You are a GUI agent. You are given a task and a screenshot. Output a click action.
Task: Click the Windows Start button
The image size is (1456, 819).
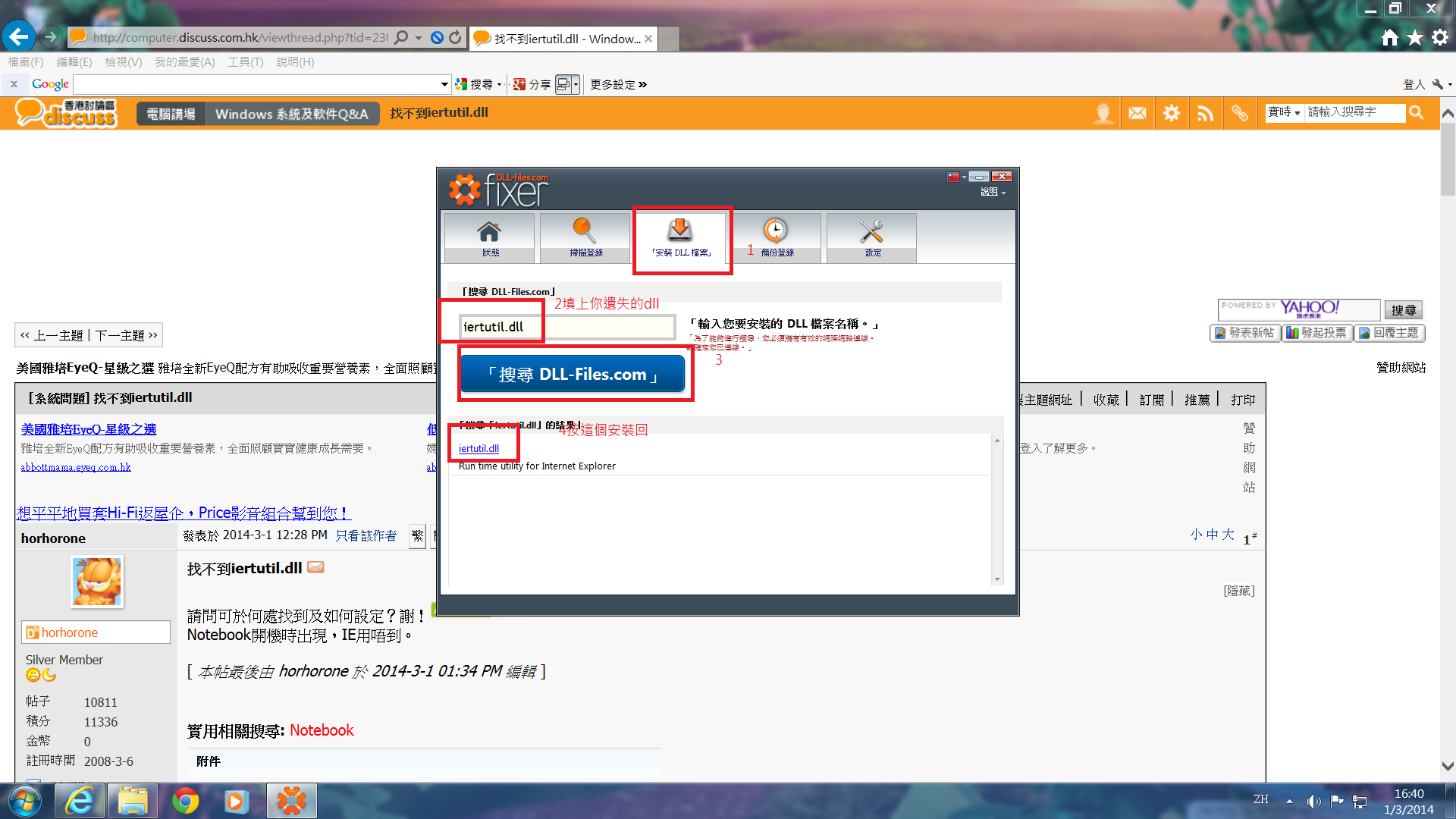[x=24, y=801]
